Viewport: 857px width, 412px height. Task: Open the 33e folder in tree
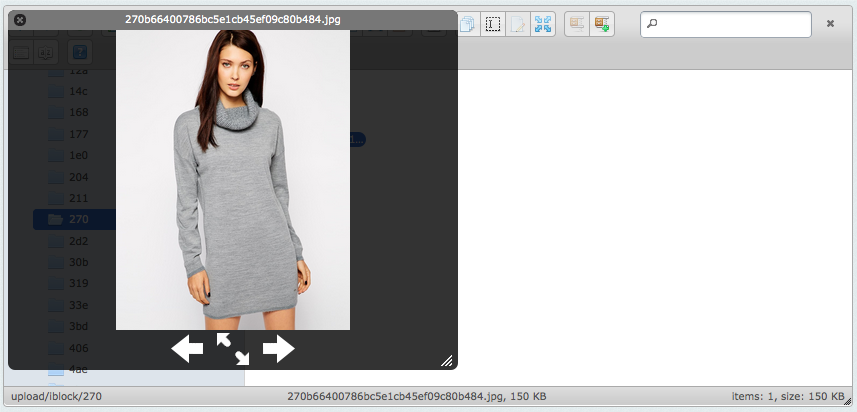78,305
